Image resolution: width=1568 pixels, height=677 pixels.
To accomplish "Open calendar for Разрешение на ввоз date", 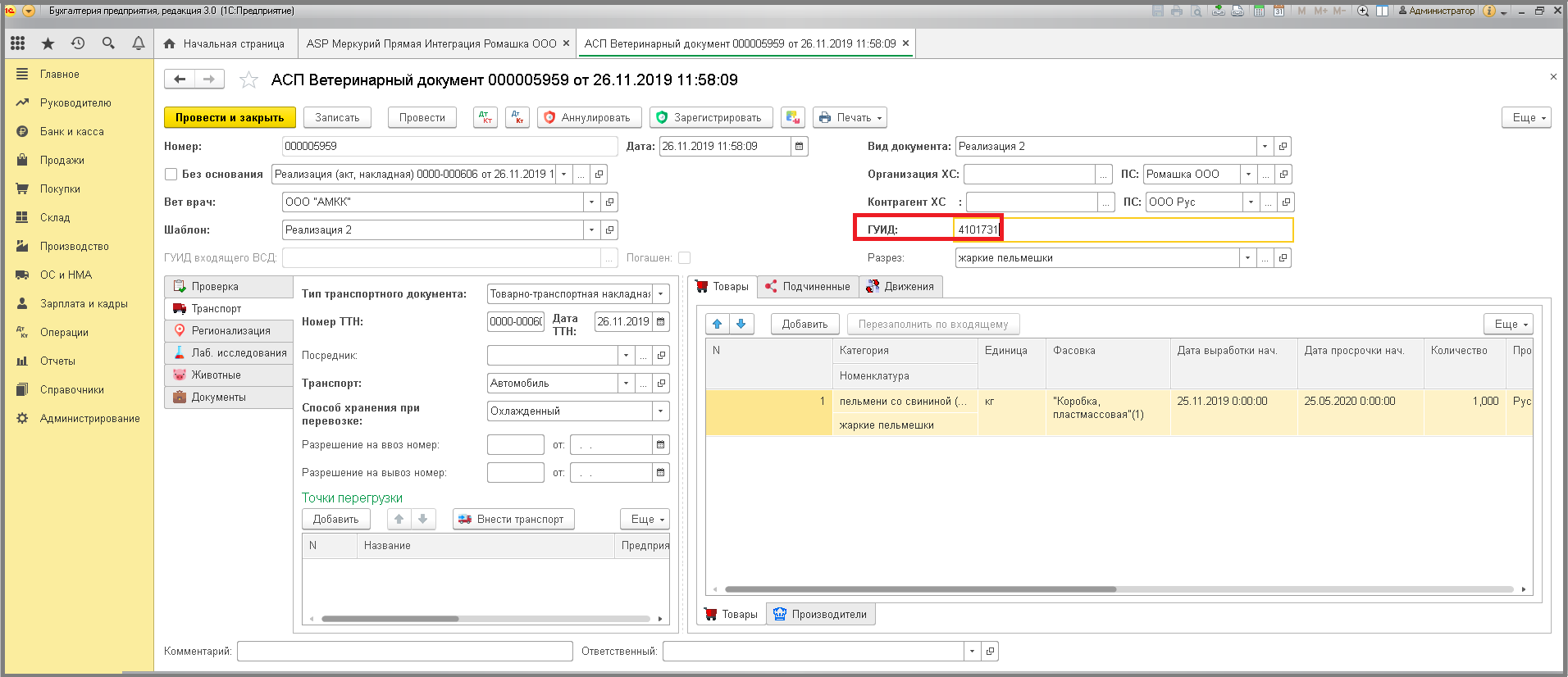I will pos(661,444).
